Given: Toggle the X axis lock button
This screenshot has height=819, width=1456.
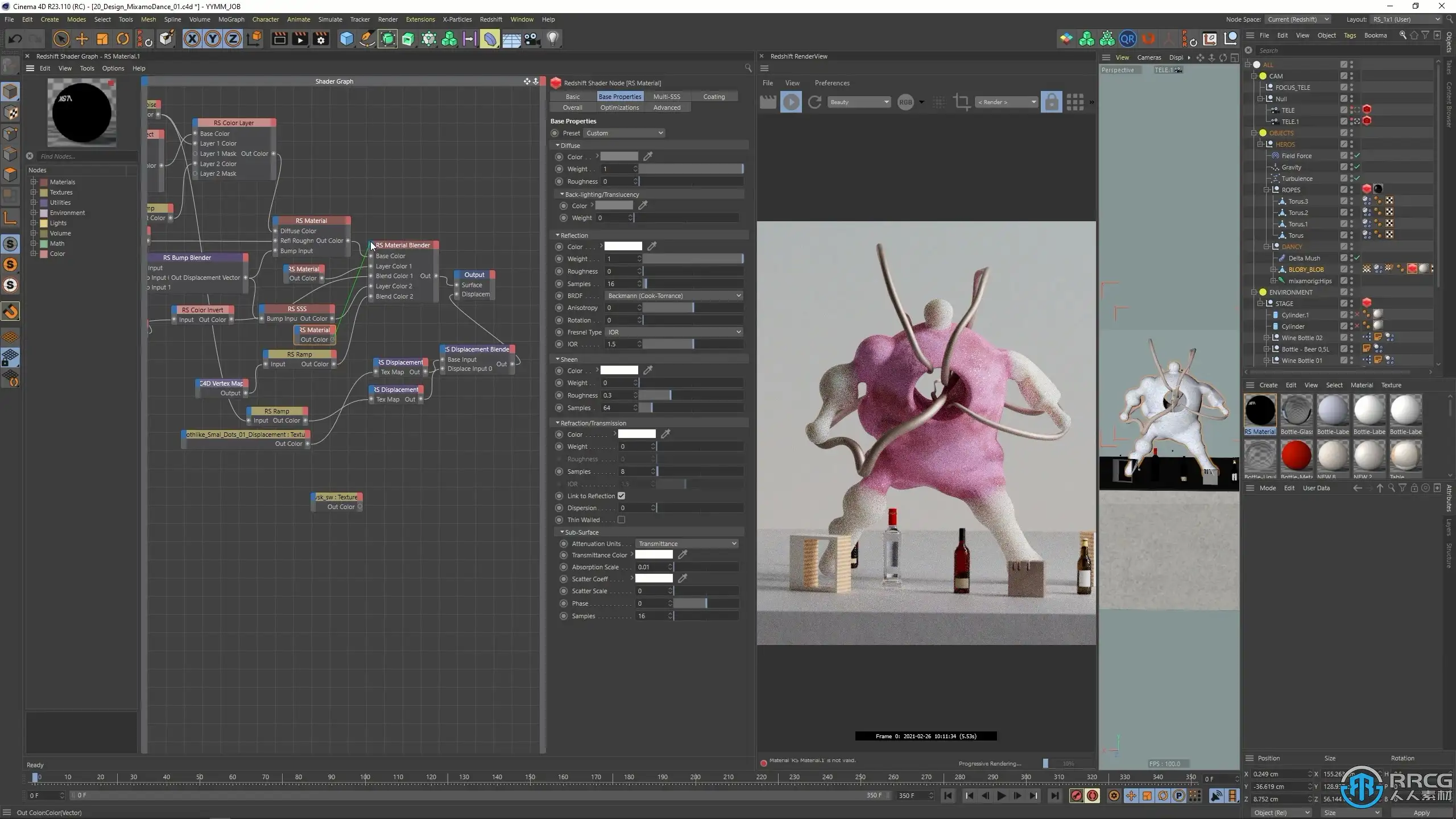Looking at the screenshot, I should click(192, 39).
